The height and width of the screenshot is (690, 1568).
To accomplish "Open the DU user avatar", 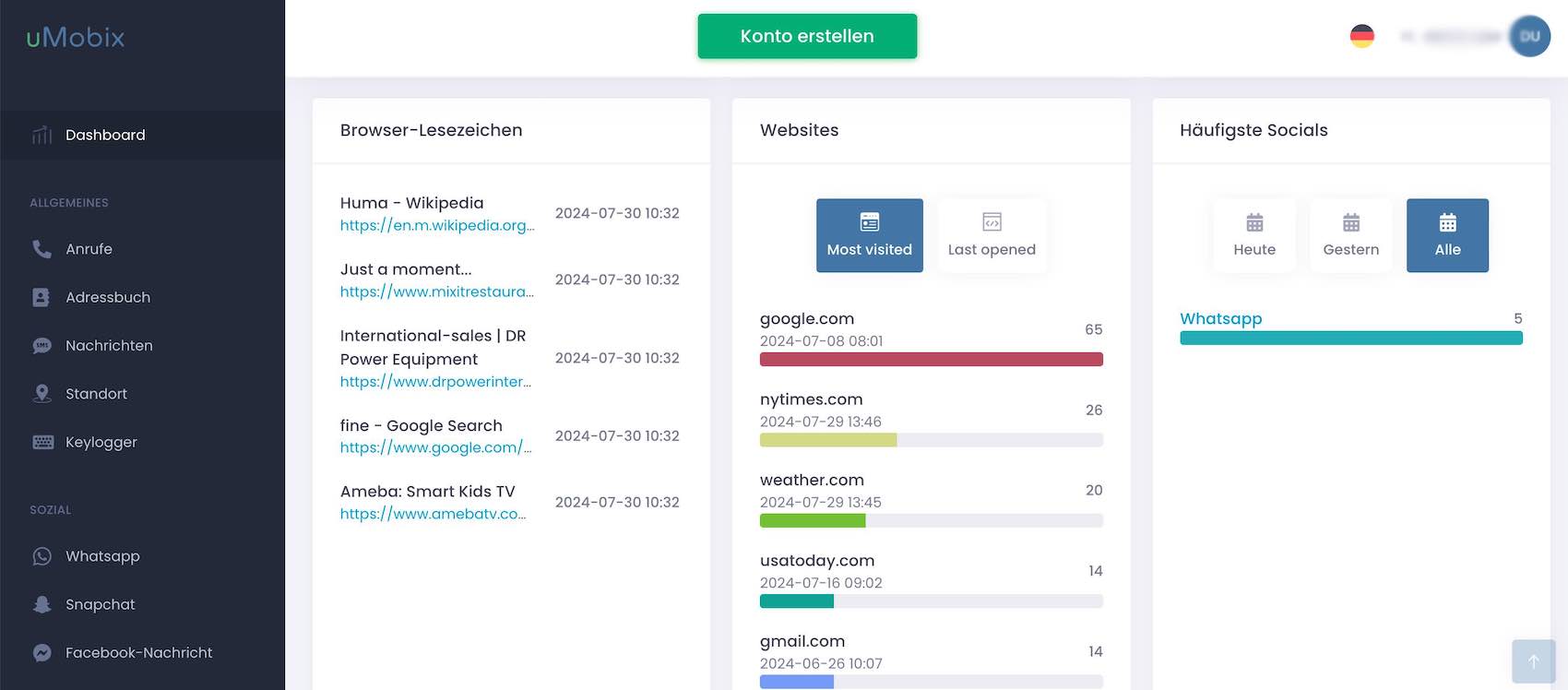I will click(x=1529, y=36).
